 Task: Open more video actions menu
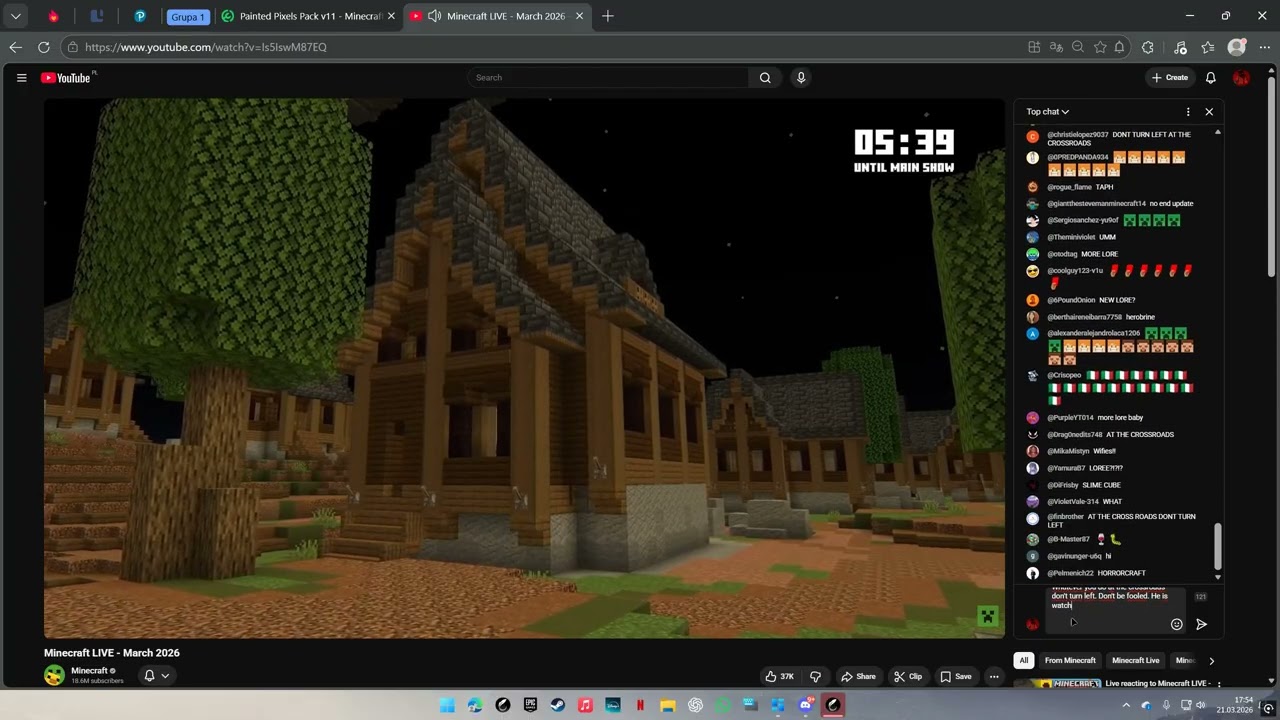994,676
